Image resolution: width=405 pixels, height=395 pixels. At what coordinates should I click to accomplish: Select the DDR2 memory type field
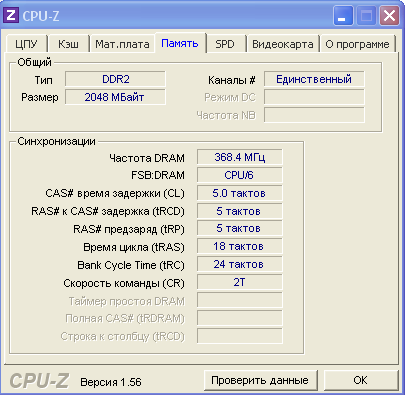(115, 79)
